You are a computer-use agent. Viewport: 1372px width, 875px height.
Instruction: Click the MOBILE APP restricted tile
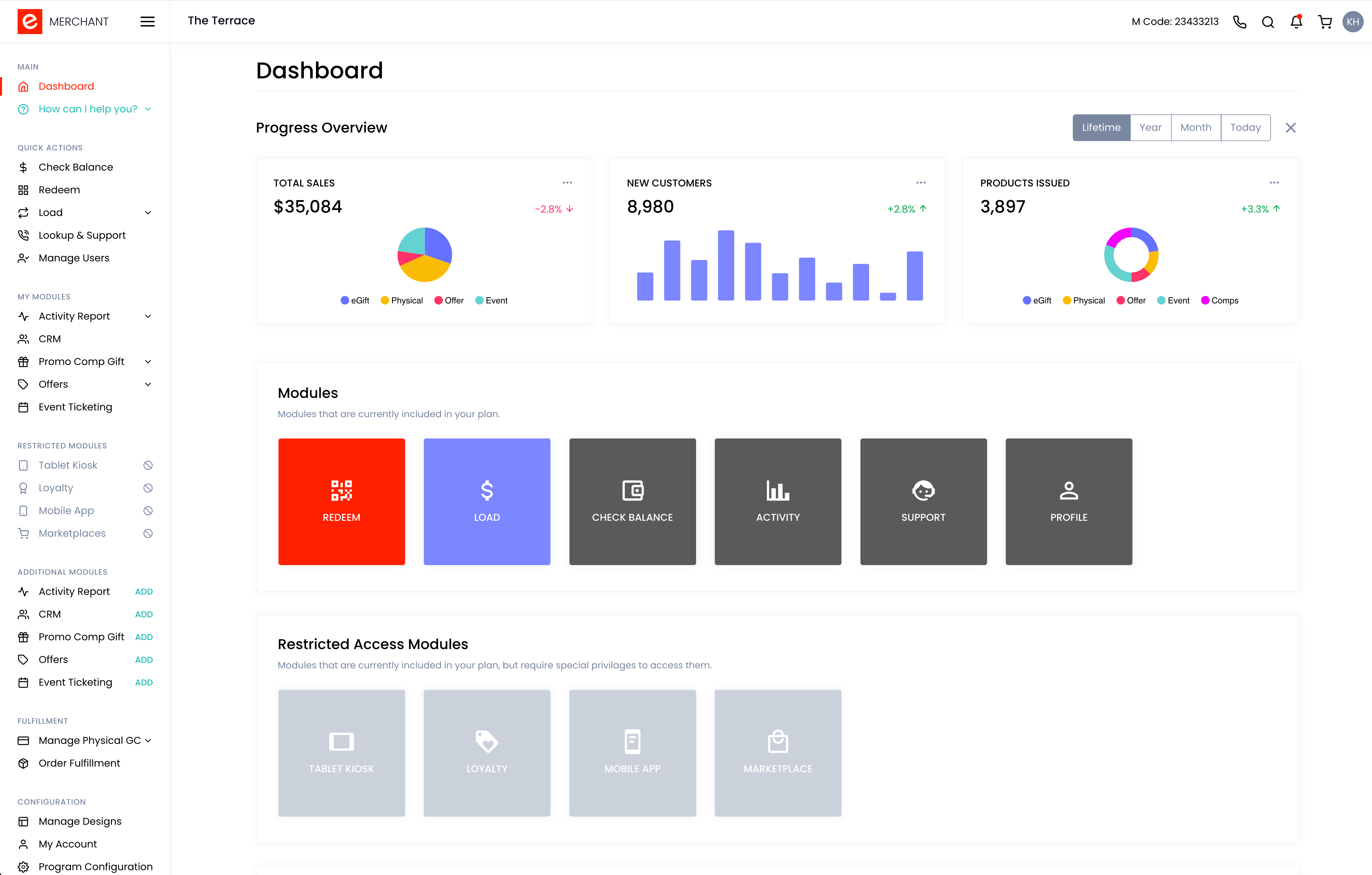[632, 753]
